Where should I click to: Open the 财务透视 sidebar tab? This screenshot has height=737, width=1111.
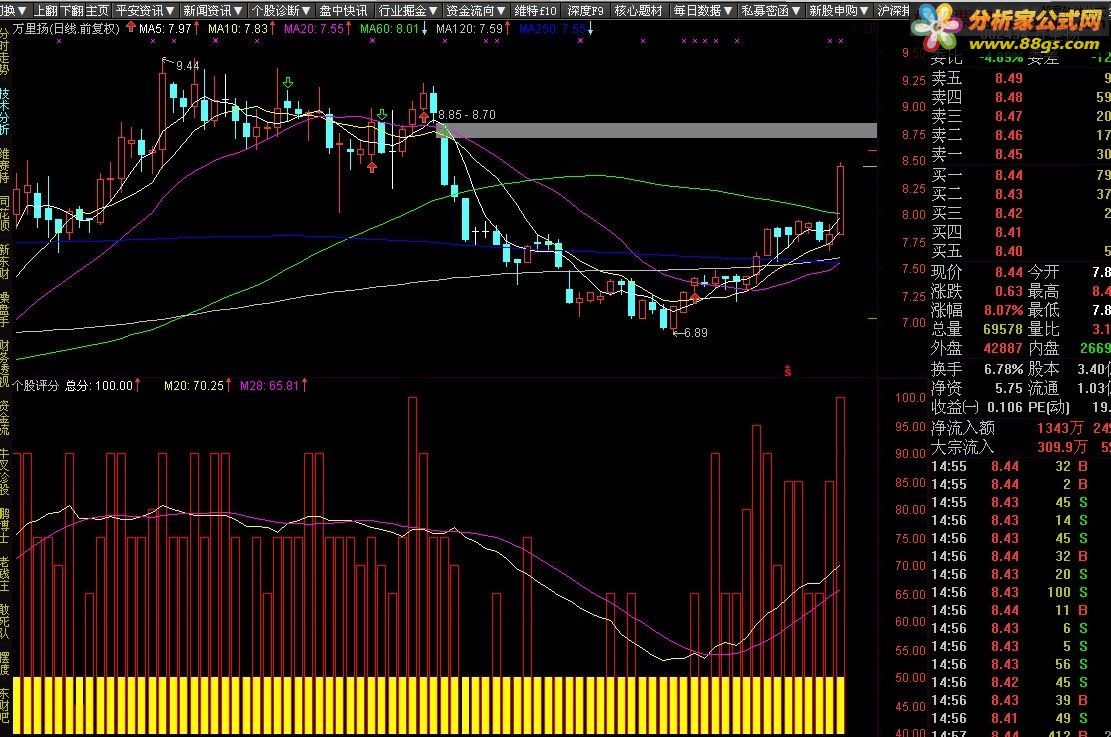[5, 364]
